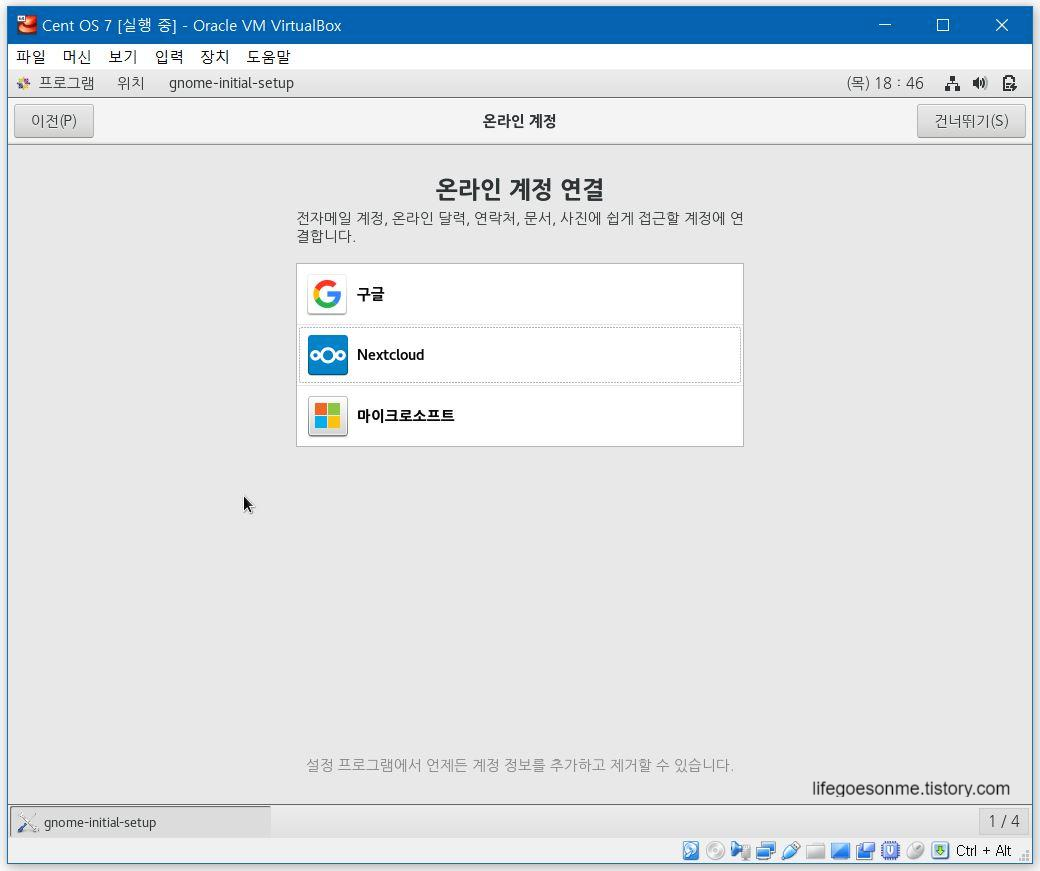This screenshot has height=871, width=1040.
Task: Click the Ctrl + Alt host key label
Action: click(x=983, y=850)
